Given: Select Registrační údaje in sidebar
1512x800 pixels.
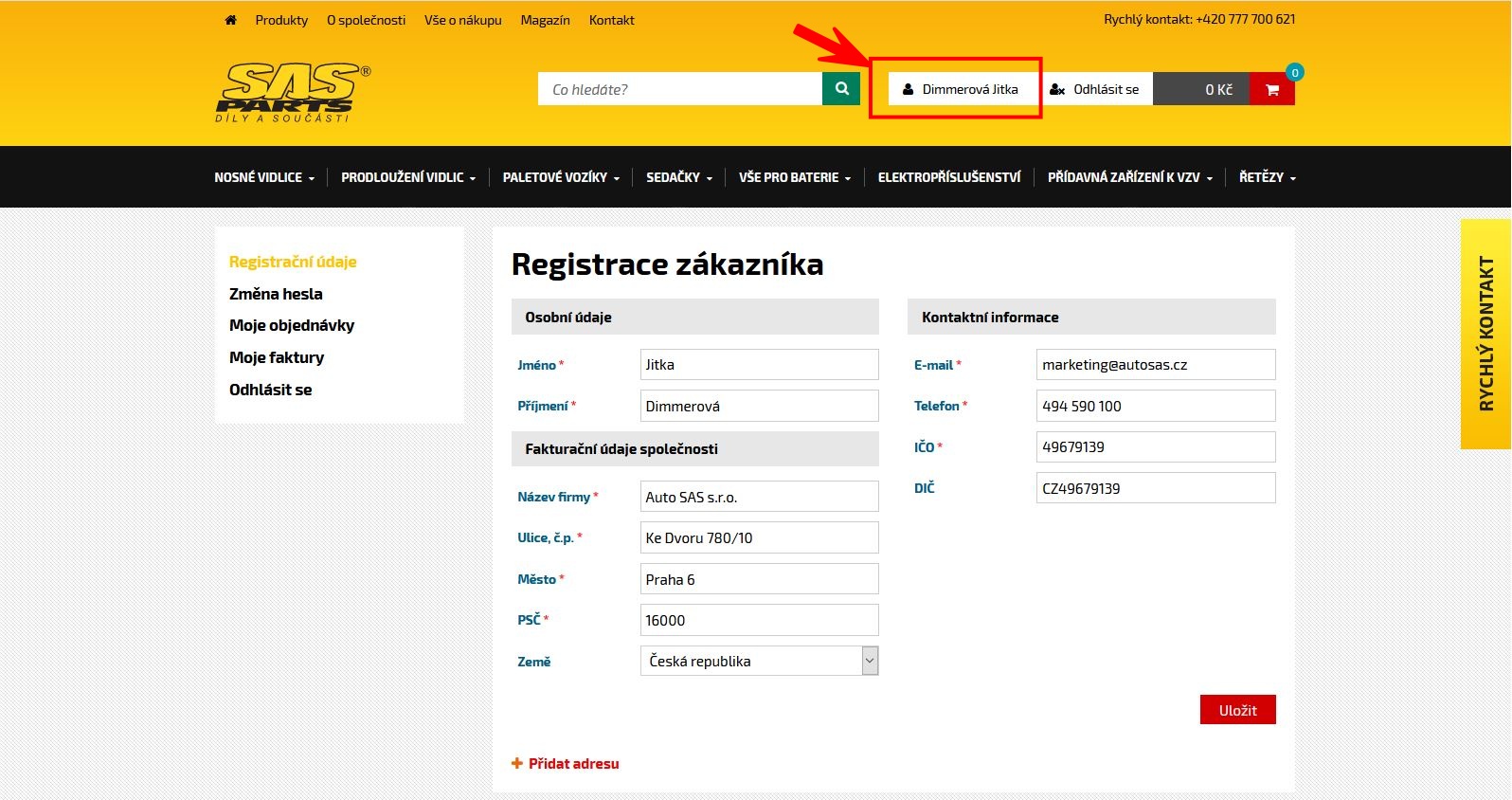Looking at the screenshot, I should click(293, 262).
